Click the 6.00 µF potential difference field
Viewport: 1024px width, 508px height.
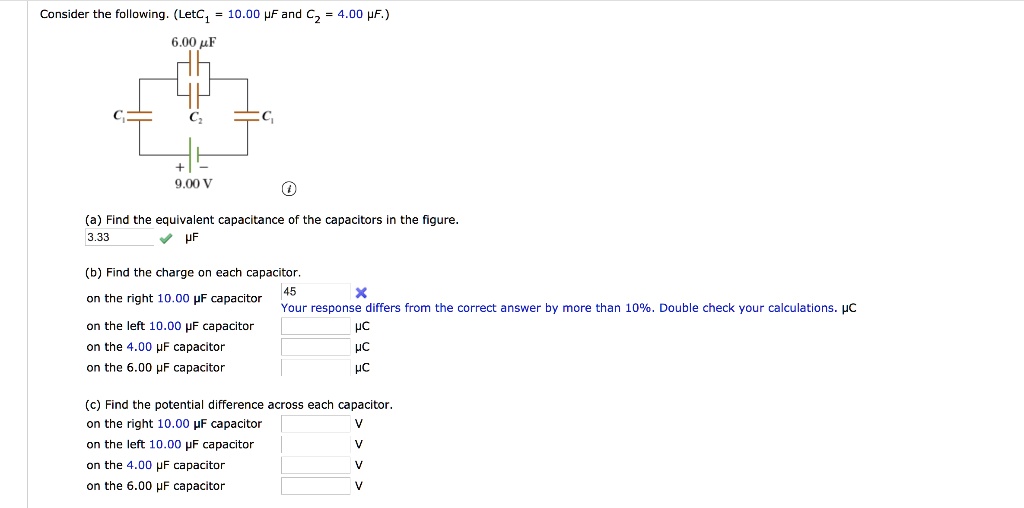coord(314,486)
